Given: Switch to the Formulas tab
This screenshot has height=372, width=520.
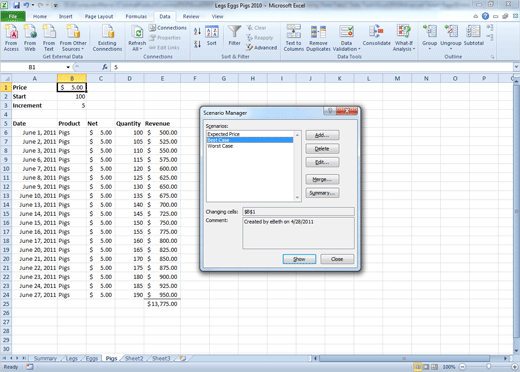Looking at the screenshot, I should coord(136,16).
